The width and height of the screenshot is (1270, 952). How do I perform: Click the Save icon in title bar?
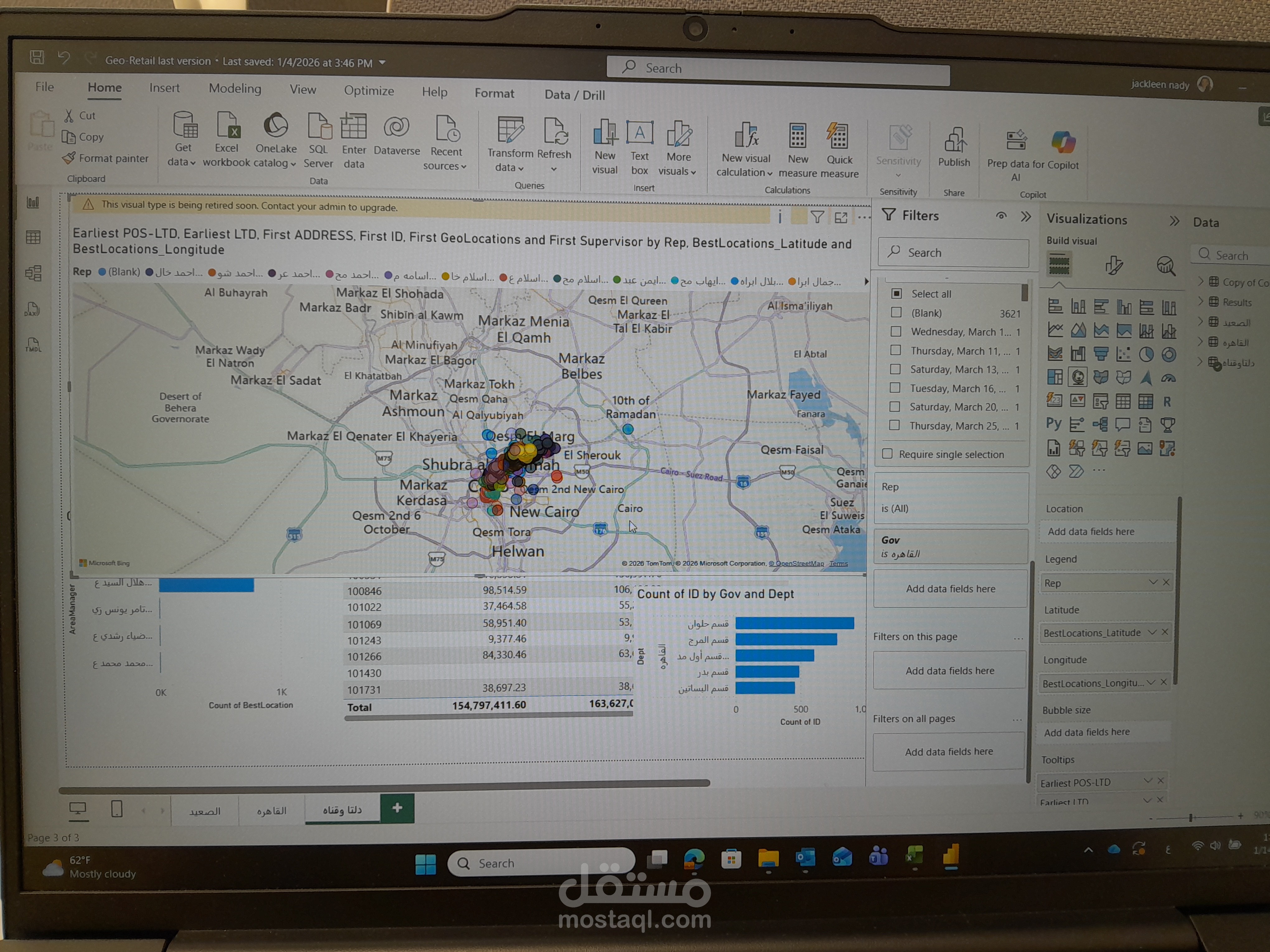click(x=37, y=57)
